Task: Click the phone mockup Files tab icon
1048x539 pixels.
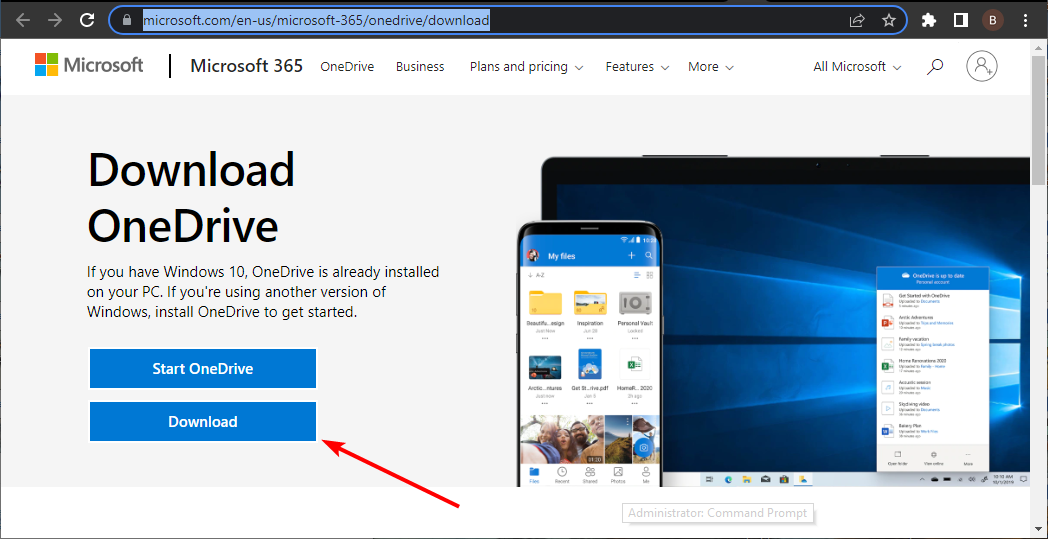Action: [535, 474]
